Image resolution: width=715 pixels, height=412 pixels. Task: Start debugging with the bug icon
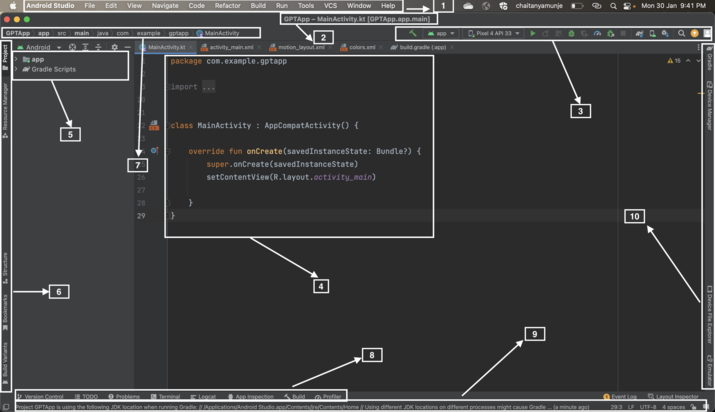pos(571,33)
